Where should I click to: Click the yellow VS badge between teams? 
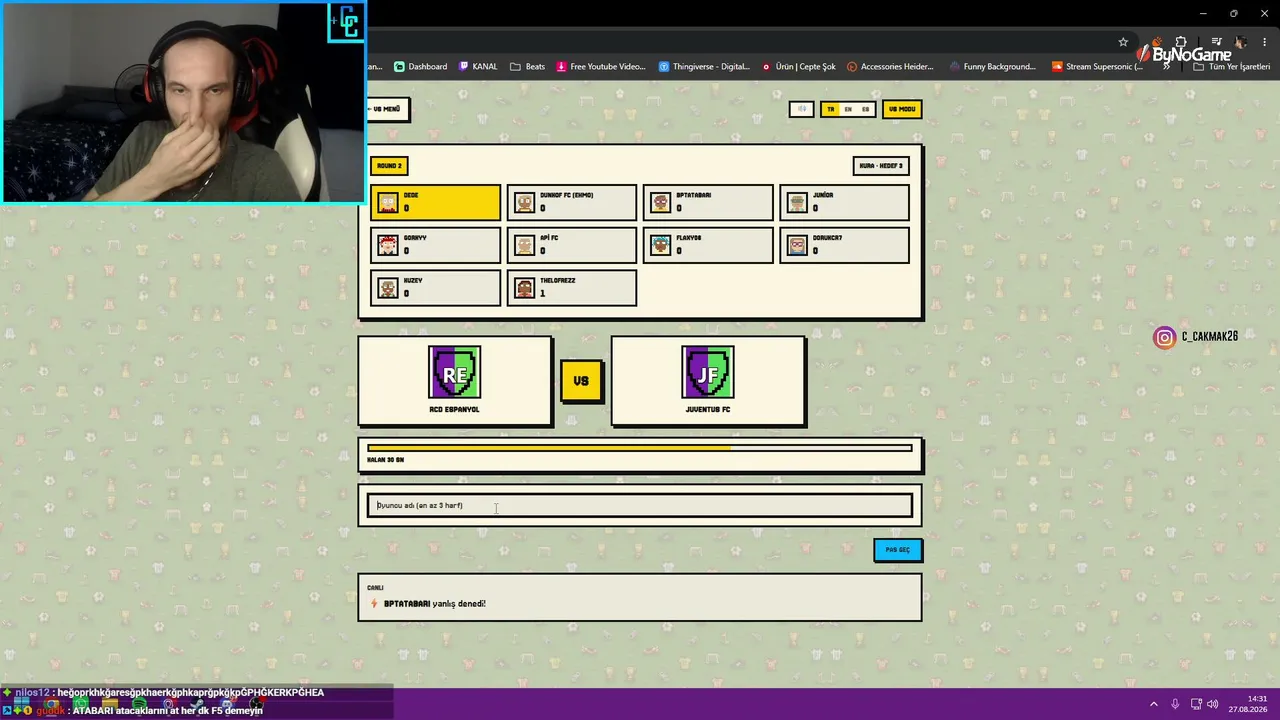[581, 381]
